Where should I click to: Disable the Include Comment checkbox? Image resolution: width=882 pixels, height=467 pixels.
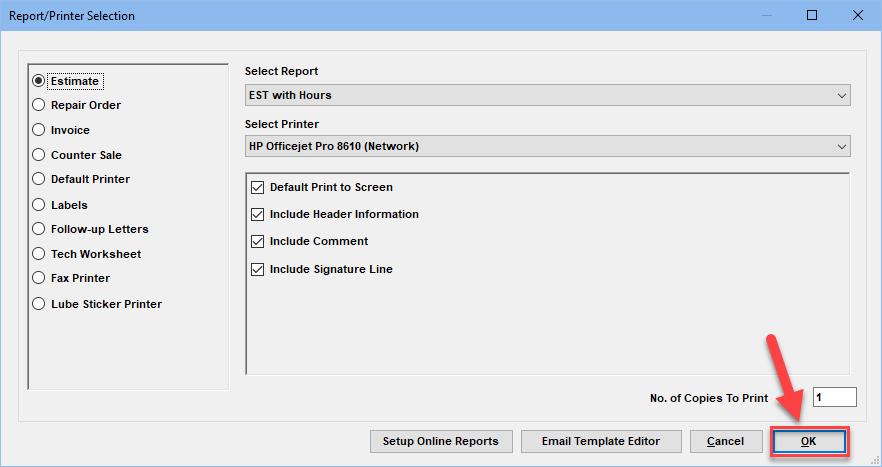point(258,241)
